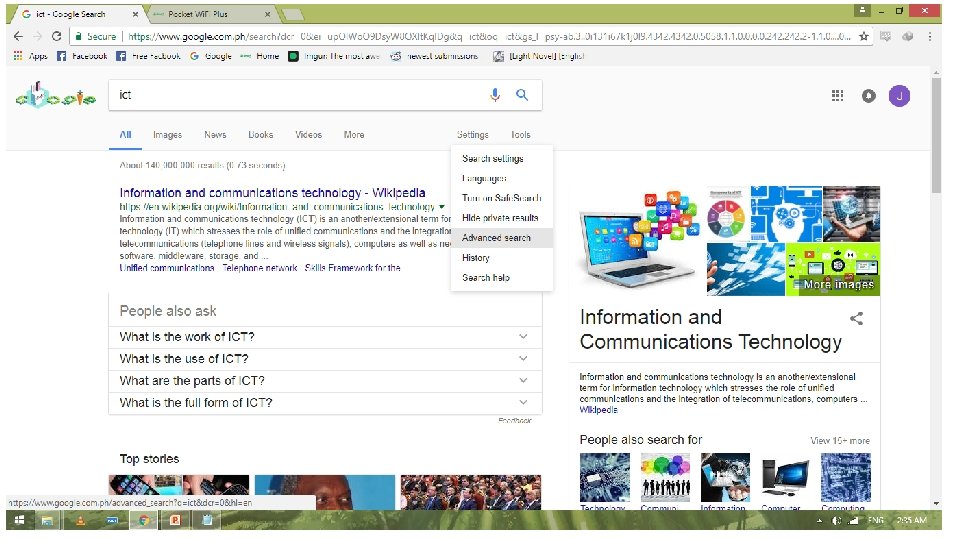Open the Home bookmark

coord(260,56)
